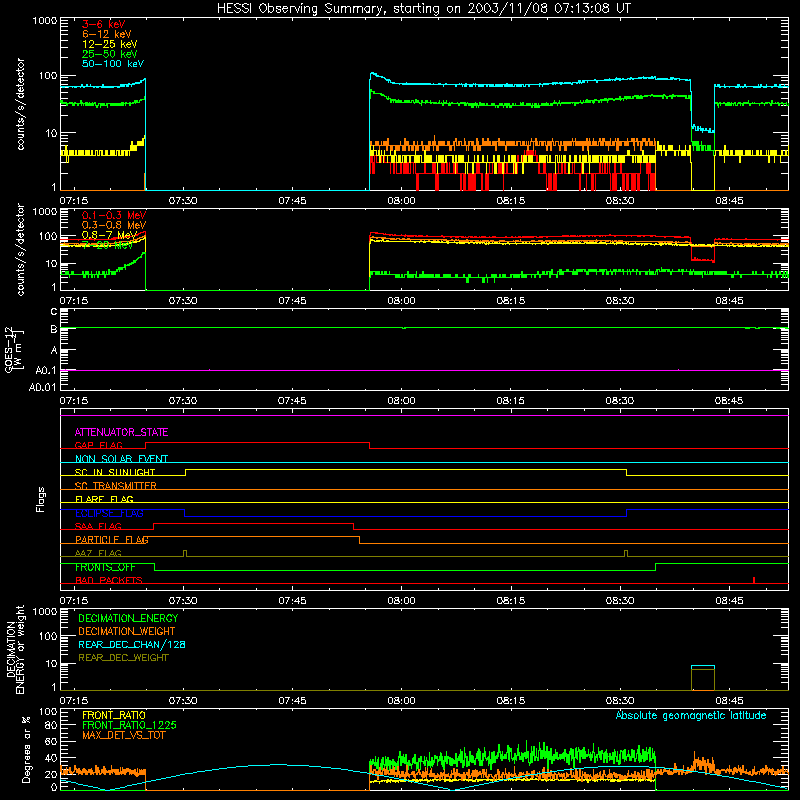Screen dimensions: 800x800
Task: Click the FLARE_FLAG label
Action: pyautogui.click(x=104, y=499)
